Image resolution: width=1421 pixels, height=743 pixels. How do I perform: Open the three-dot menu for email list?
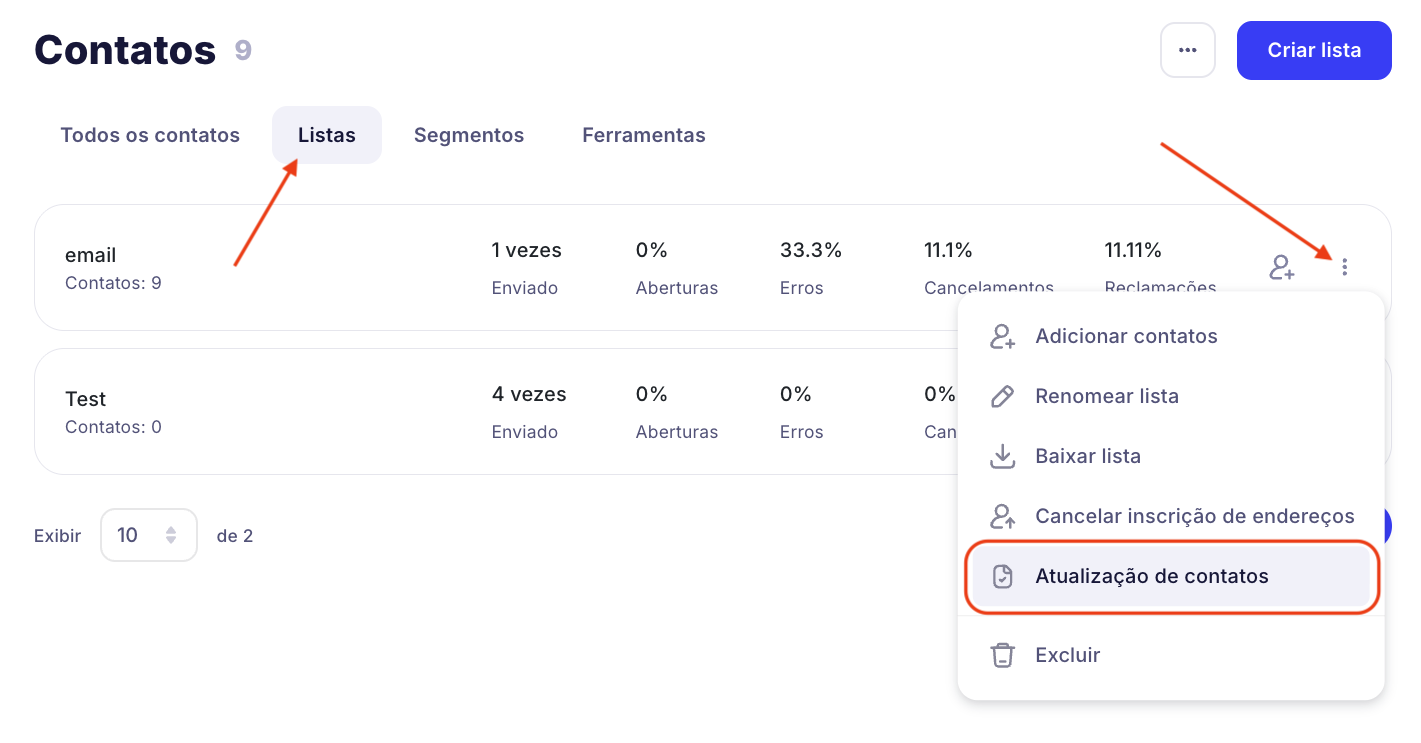1345,267
